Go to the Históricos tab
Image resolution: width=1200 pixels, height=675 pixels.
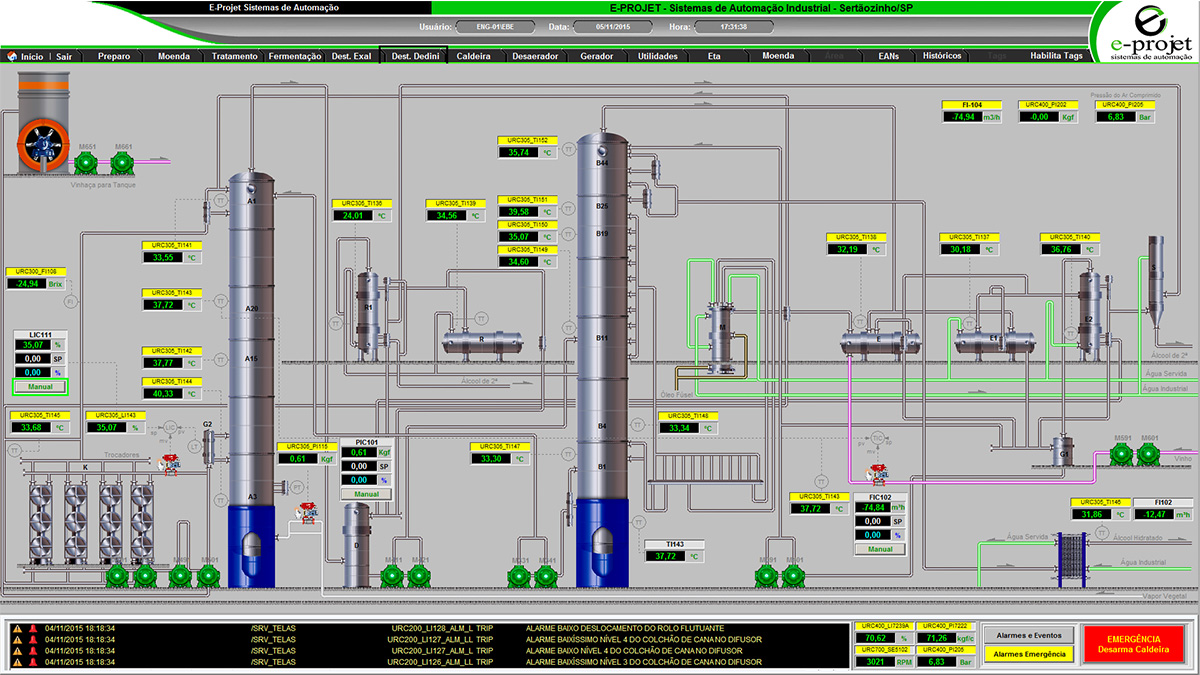click(x=942, y=57)
